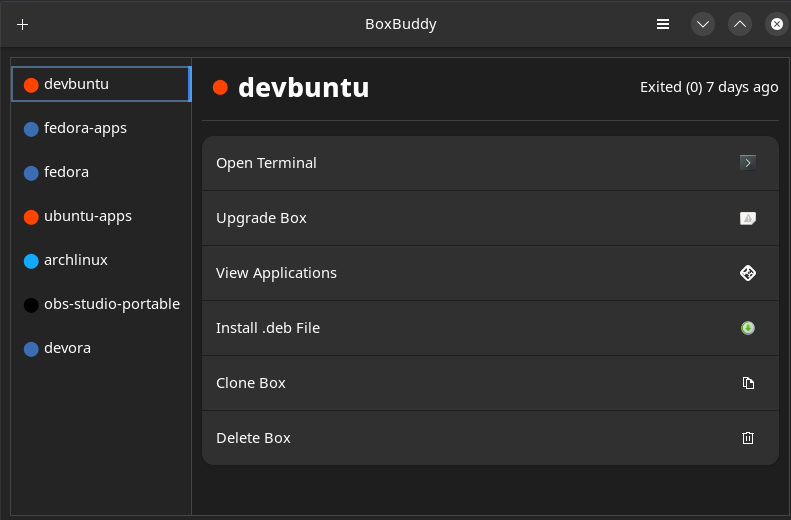Open the hamburger main menu
This screenshot has height=520, width=791.
662,24
